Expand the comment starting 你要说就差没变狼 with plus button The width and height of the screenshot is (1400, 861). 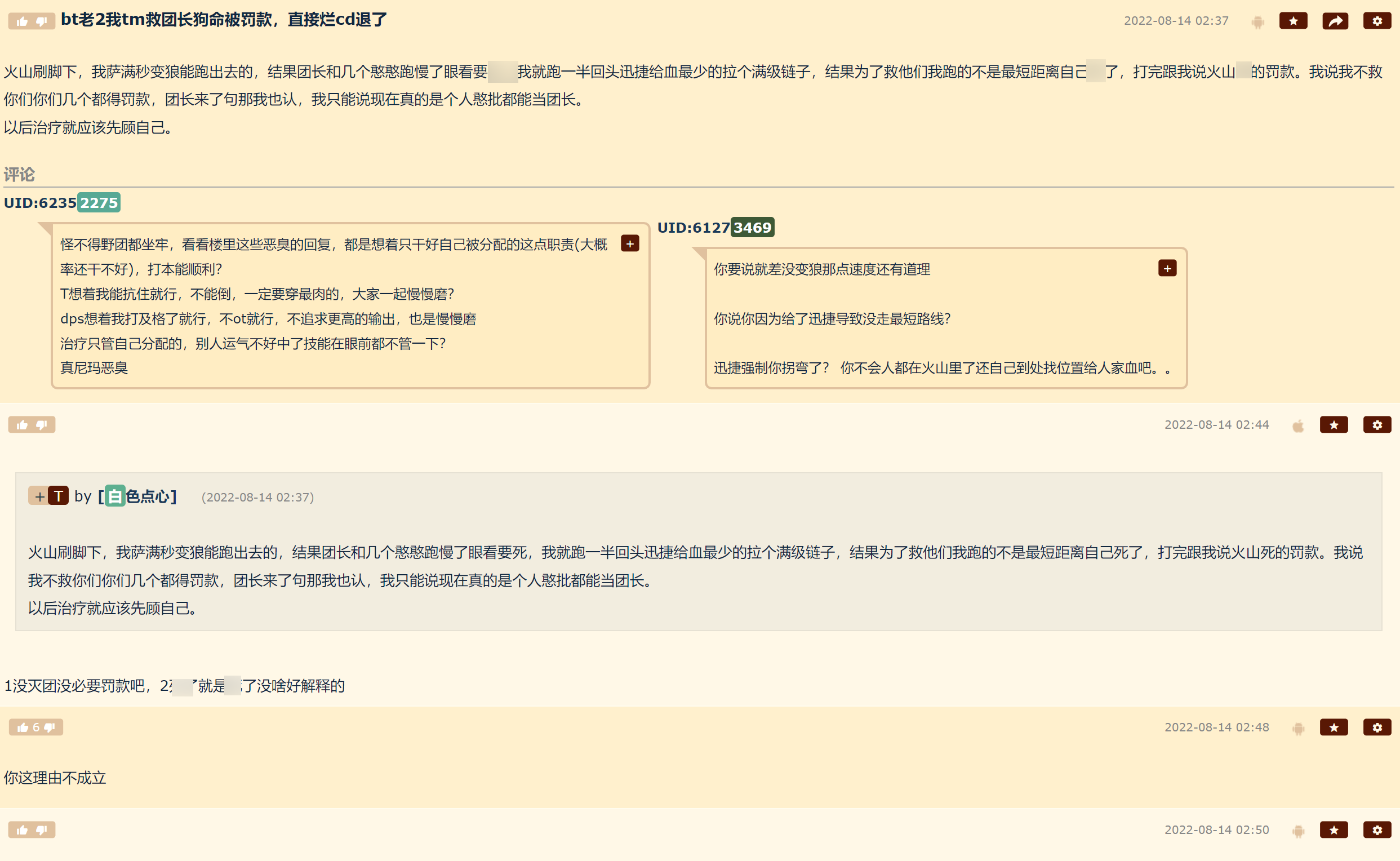1167,268
